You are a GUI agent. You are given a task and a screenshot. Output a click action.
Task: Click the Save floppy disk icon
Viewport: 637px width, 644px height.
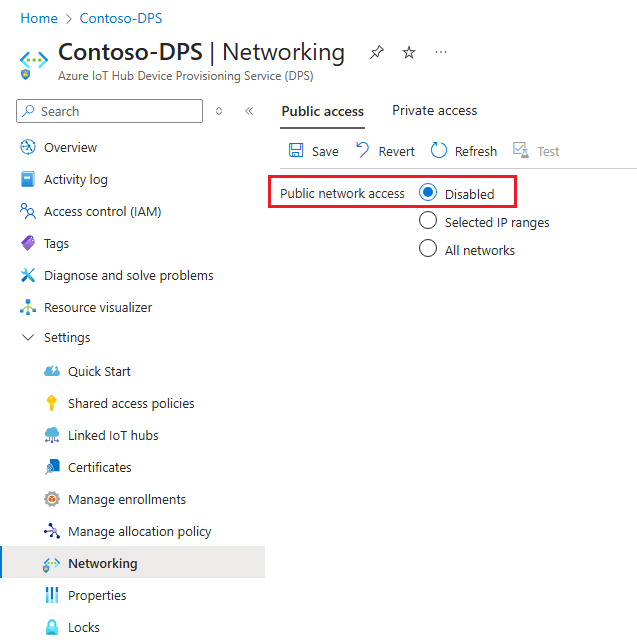[x=296, y=151]
